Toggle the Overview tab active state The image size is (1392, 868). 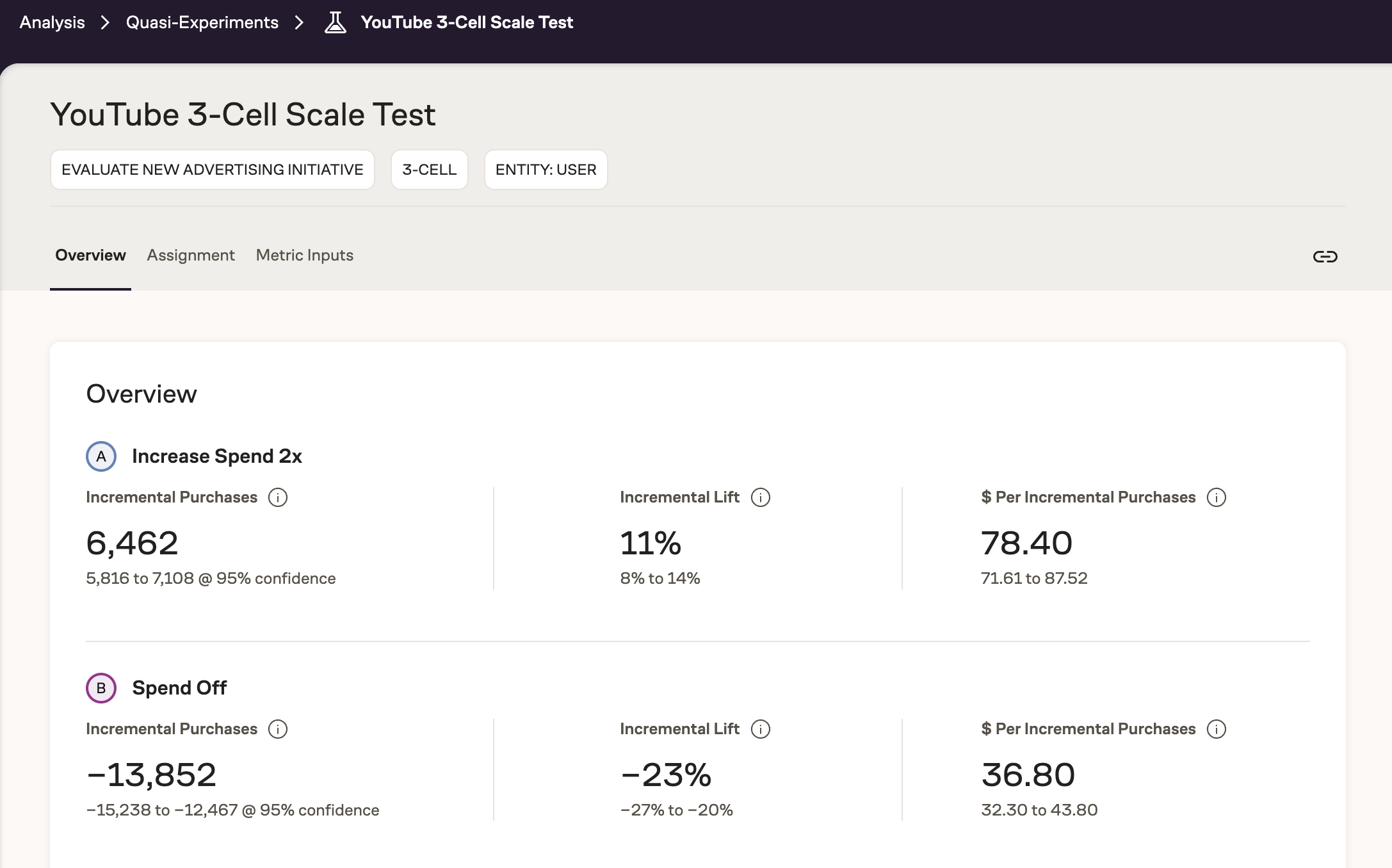click(x=90, y=255)
